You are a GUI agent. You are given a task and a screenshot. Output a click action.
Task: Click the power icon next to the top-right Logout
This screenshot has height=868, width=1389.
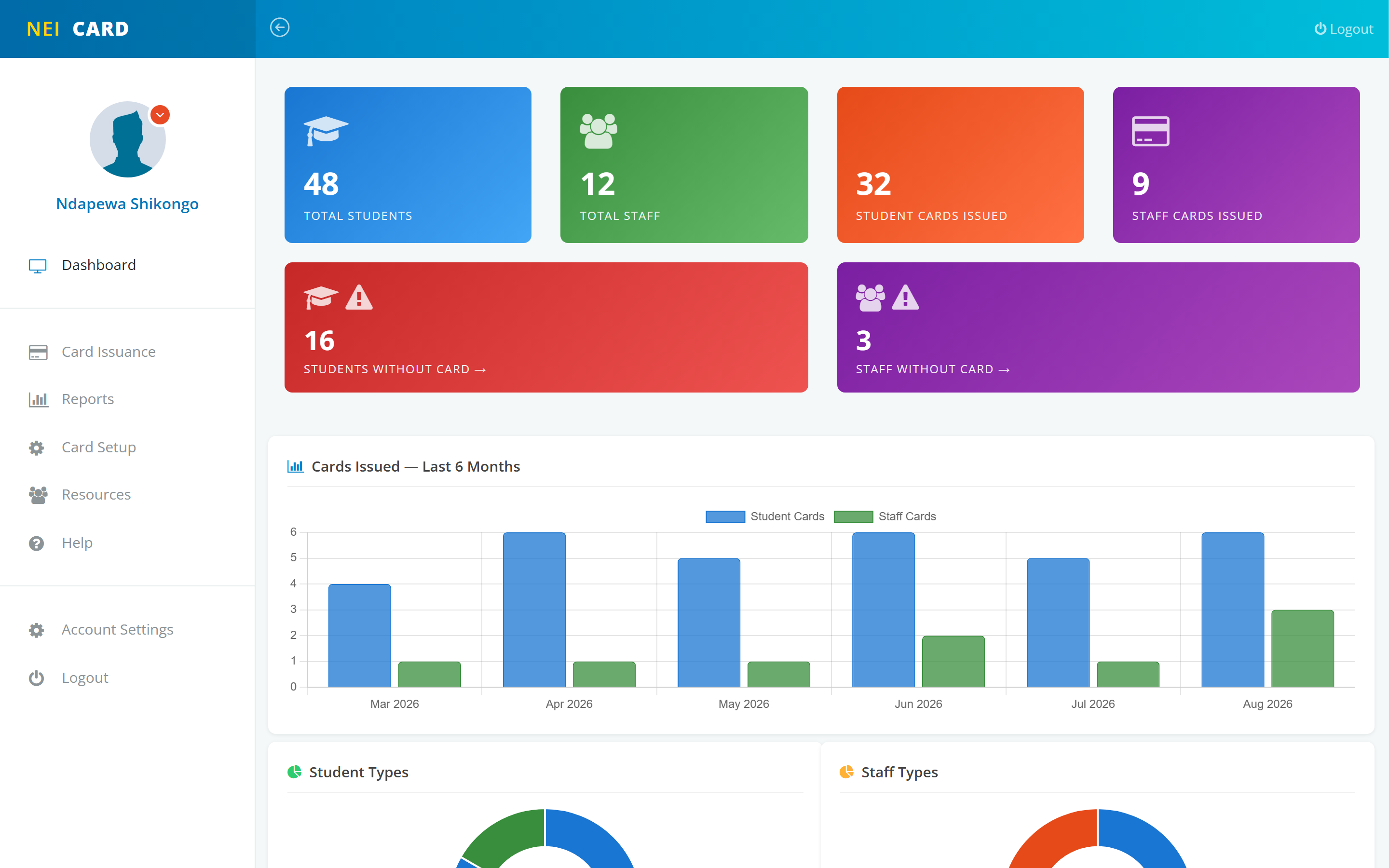(1320, 29)
